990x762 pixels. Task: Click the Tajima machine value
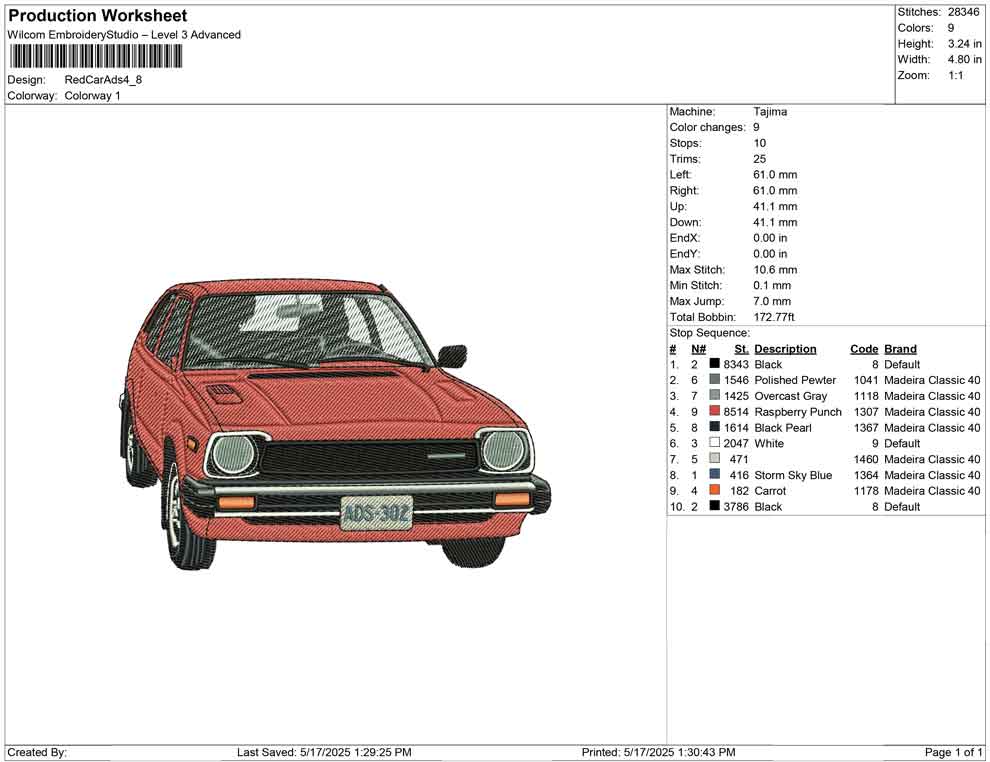770,112
